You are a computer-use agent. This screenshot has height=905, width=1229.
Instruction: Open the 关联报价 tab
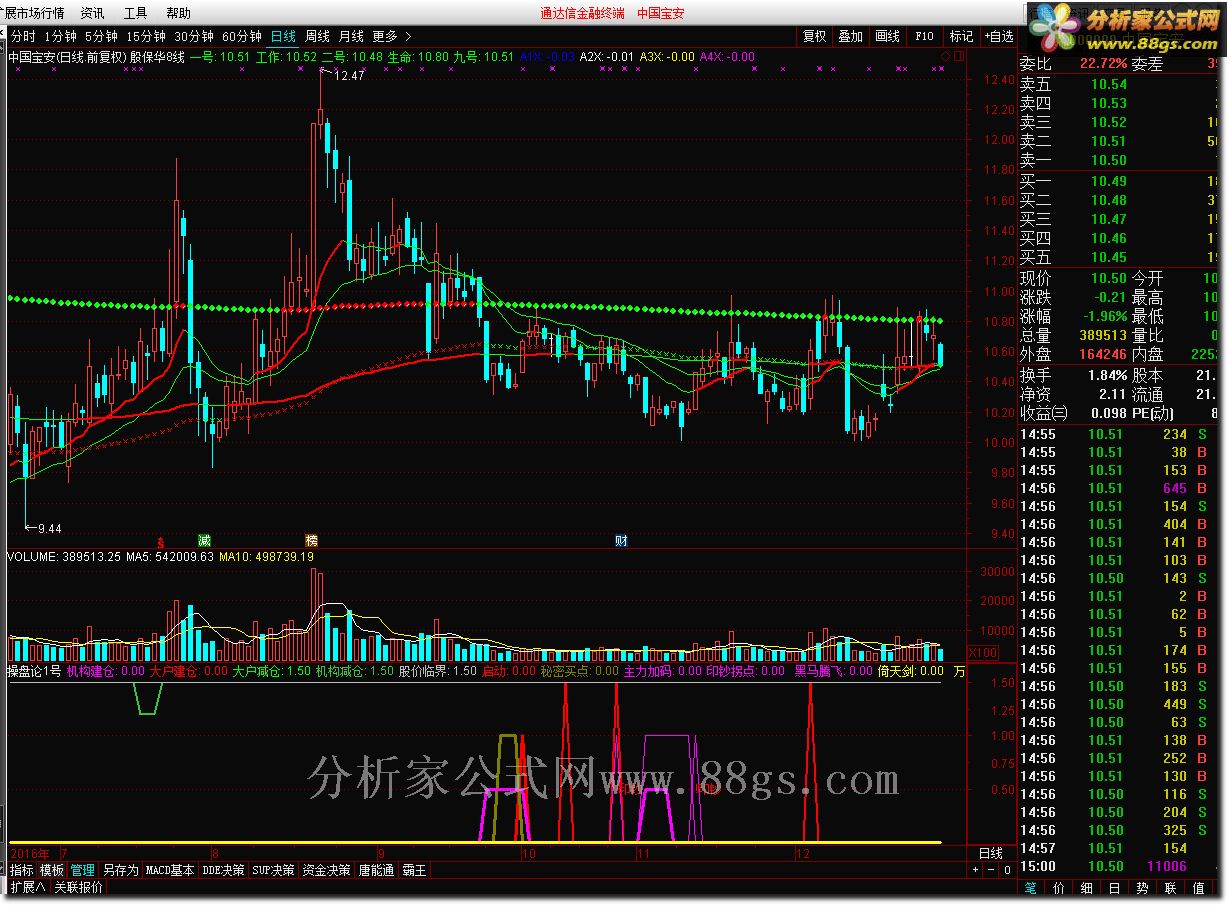tap(78, 887)
